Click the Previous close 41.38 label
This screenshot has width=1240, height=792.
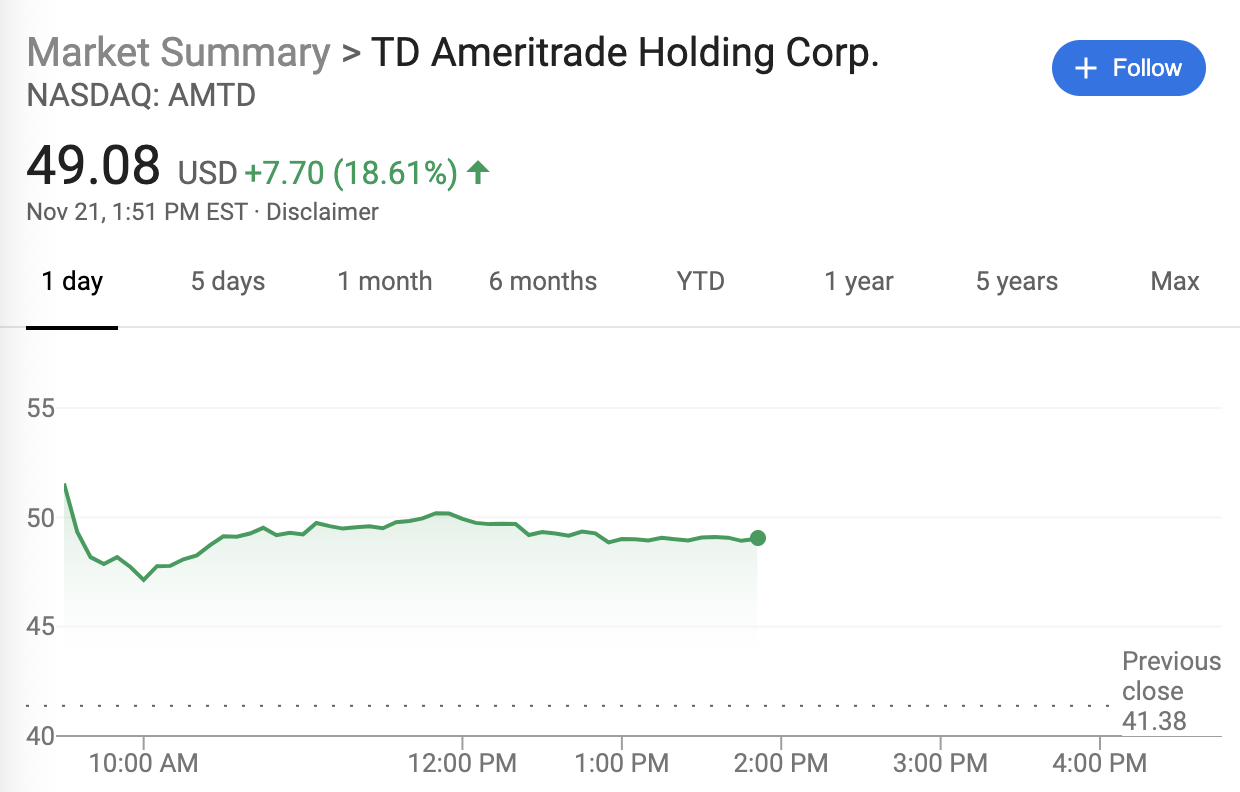pos(1171,691)
